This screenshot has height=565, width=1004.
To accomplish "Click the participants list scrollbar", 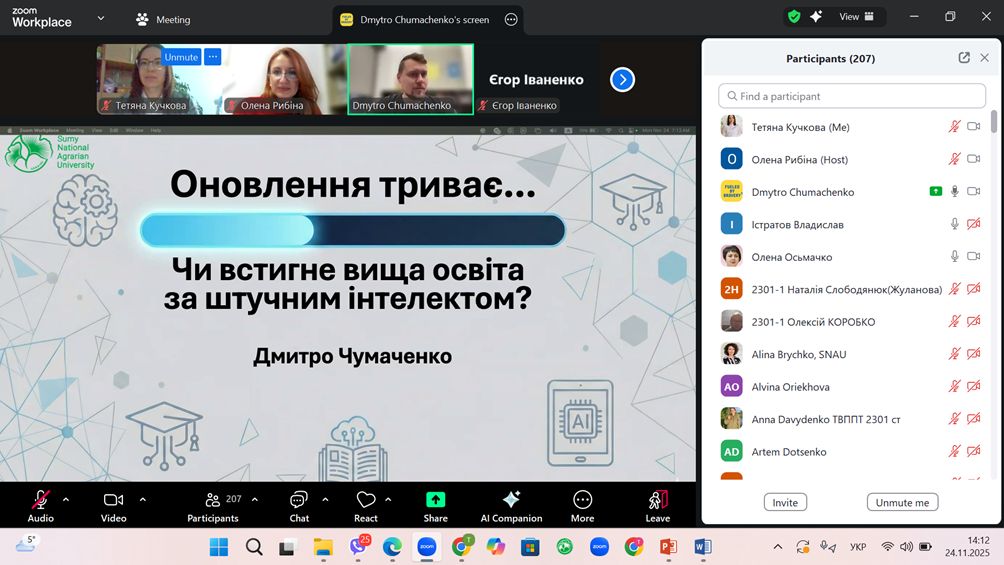I will point(993,121).
